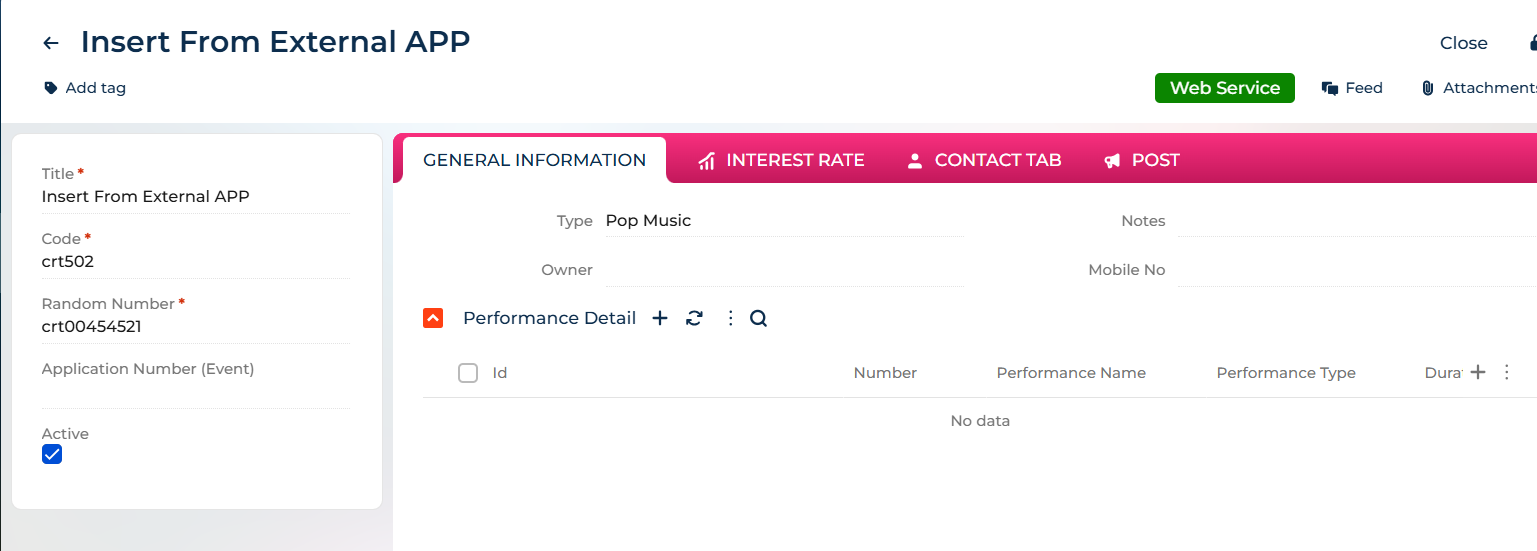
Task: Open Attachments via paperclip icon
Action: pyautogui.click(x=1428, y=88)
